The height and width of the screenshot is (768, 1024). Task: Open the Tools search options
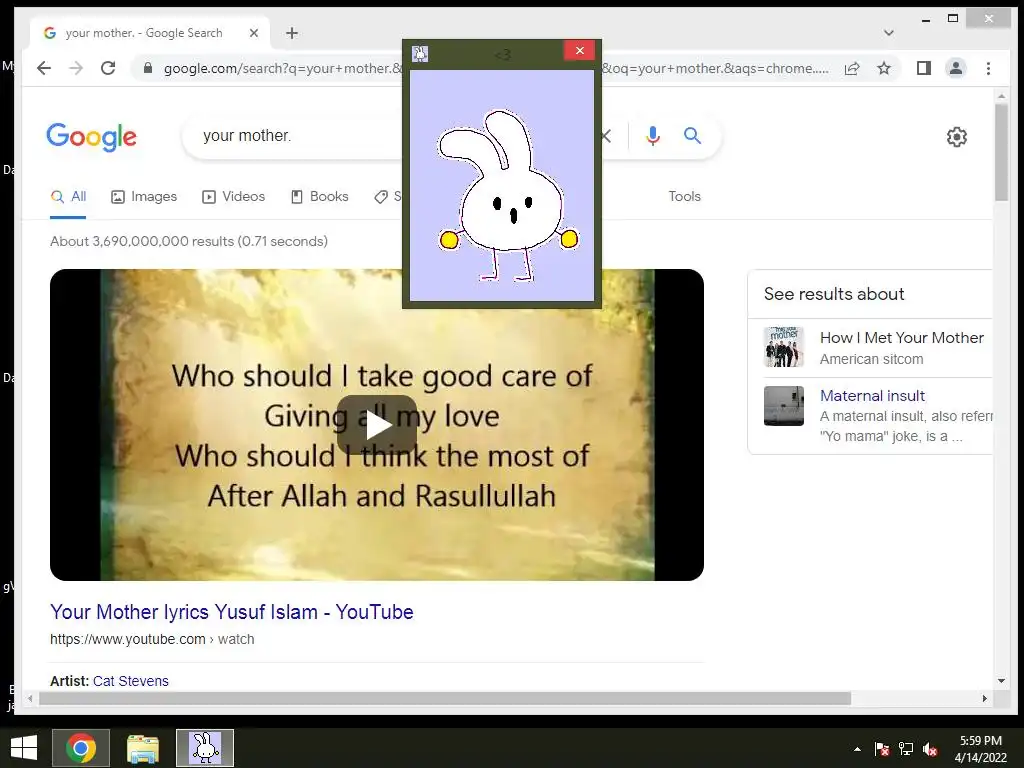pyautogui.click(x=684, y=197)
